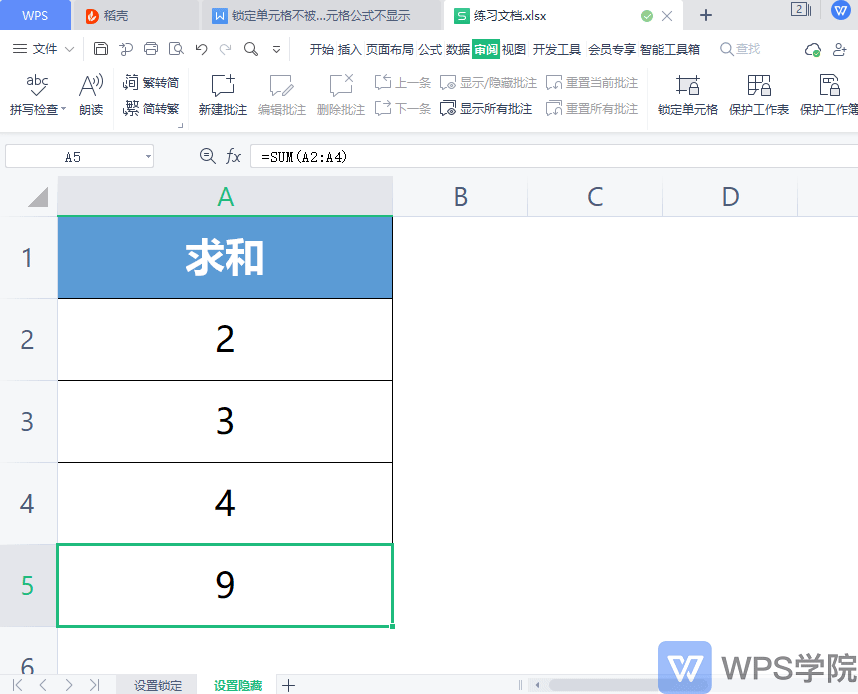
Task: Click 新建批注 to add comment
Action: click(223, 95)
